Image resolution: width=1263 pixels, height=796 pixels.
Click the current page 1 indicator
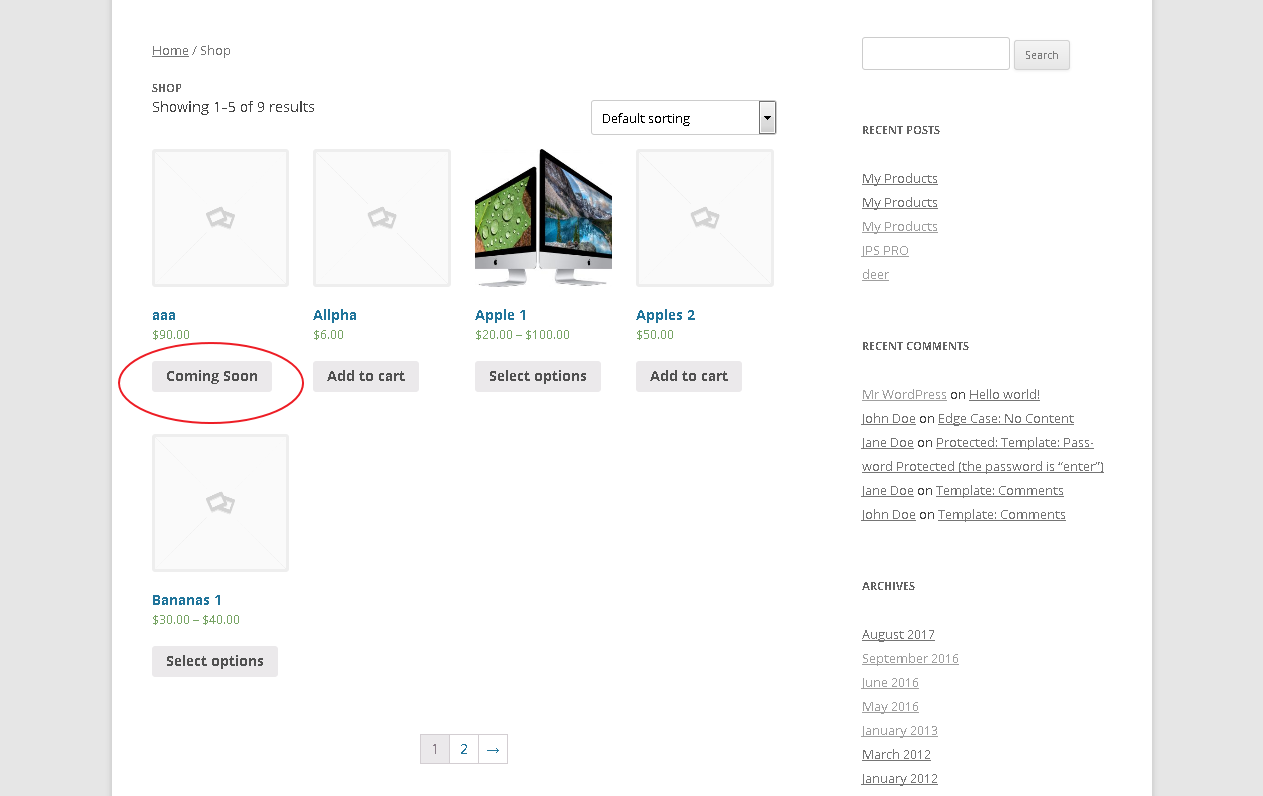pyautogui.click(x=435, y=749)
